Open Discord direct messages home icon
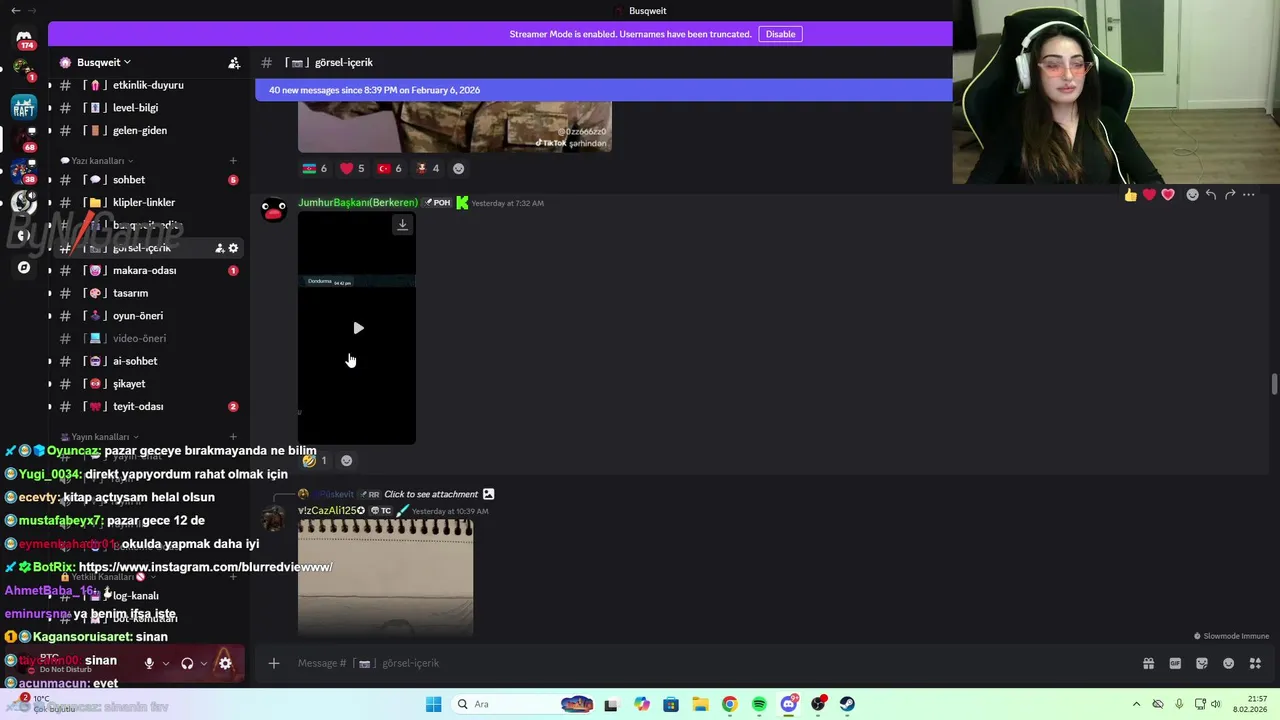The width and height of the screenshot is (1280, 720). point(24,38)
